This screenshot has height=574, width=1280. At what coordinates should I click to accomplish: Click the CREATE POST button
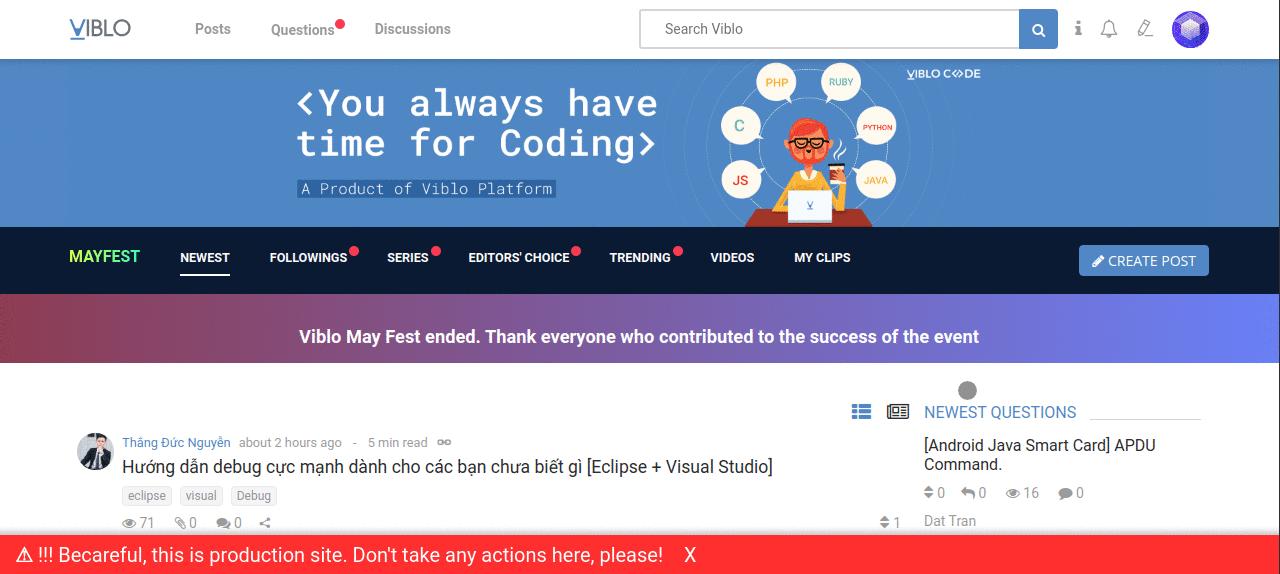tap(1144, 260)
